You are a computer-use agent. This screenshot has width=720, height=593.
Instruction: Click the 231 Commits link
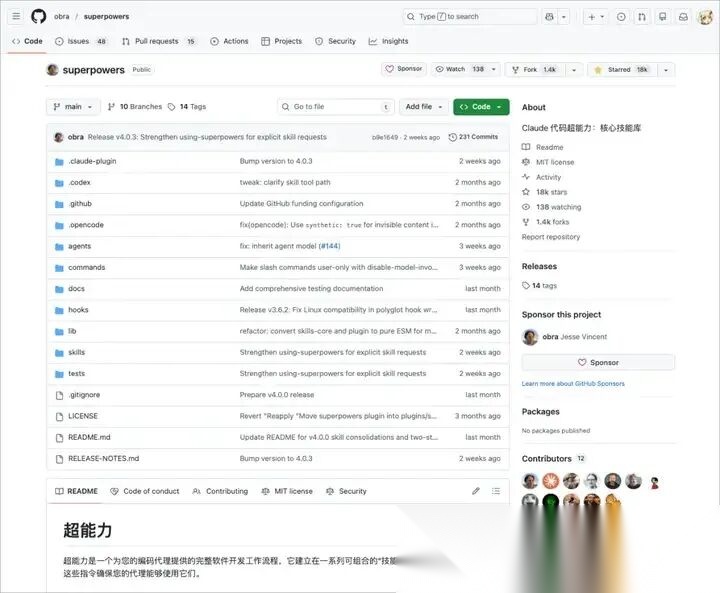click(473, 137)
